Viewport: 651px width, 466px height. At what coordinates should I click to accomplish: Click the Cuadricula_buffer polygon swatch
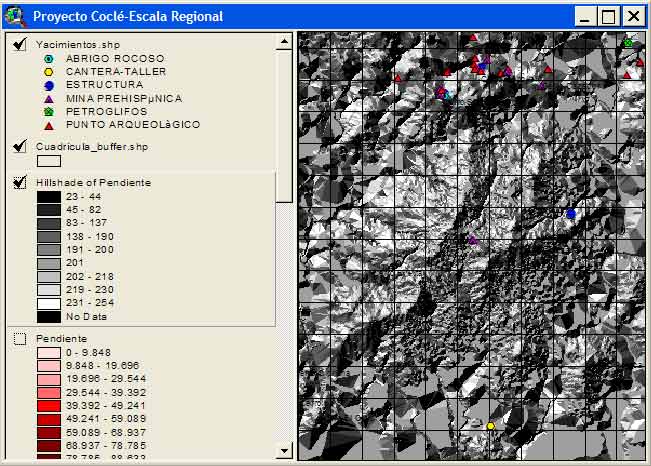click(x=49, y=160)
